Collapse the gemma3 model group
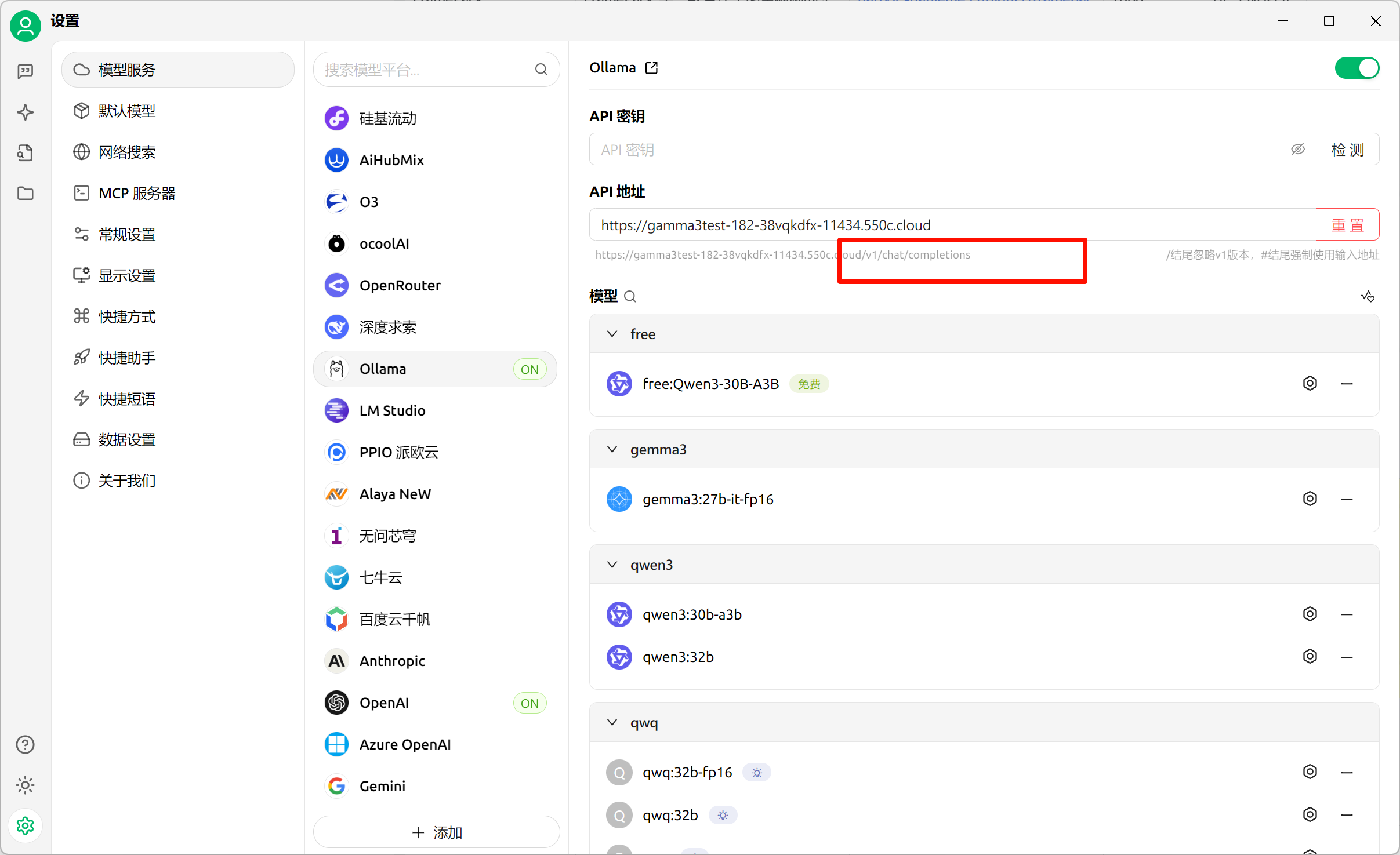 612,449
